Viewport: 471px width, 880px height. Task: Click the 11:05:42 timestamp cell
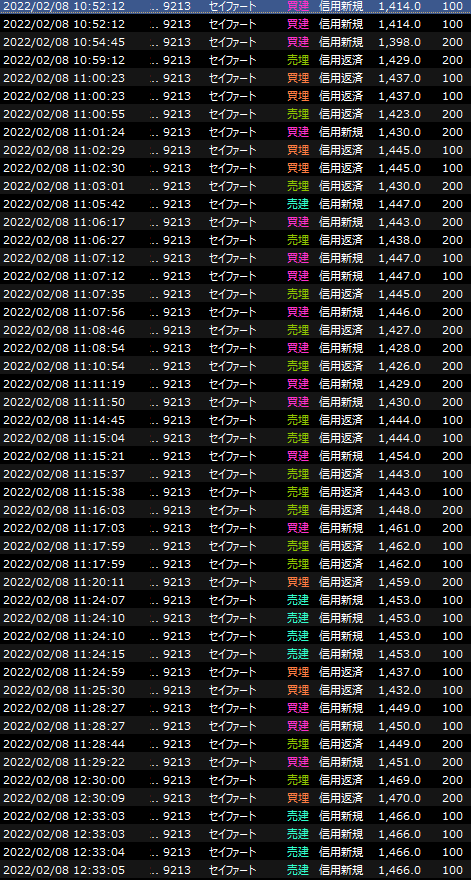[64, 204]
